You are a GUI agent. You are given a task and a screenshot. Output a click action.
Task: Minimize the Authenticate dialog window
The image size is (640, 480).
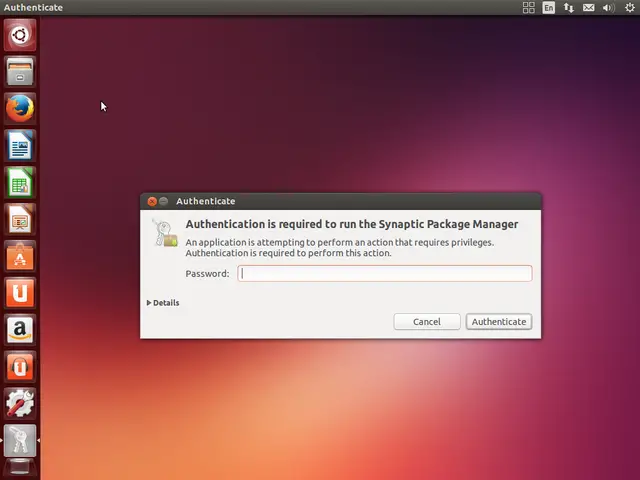click(164, 201)
